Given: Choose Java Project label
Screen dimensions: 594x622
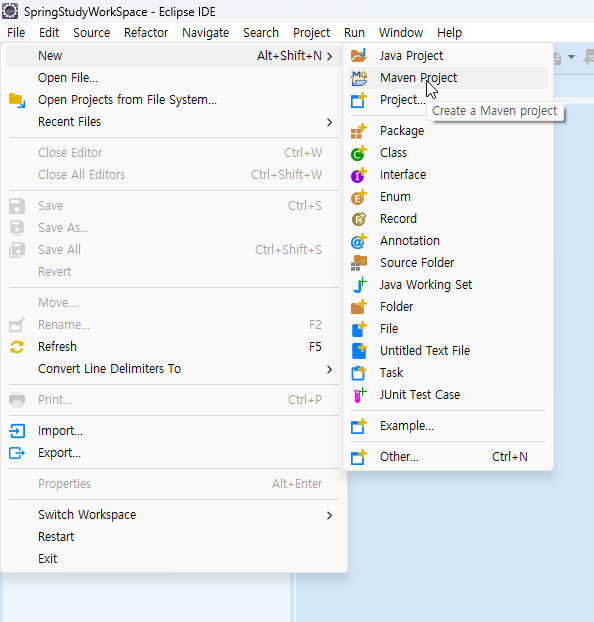Looking at the screenshot, I should (x=411, y=56).
